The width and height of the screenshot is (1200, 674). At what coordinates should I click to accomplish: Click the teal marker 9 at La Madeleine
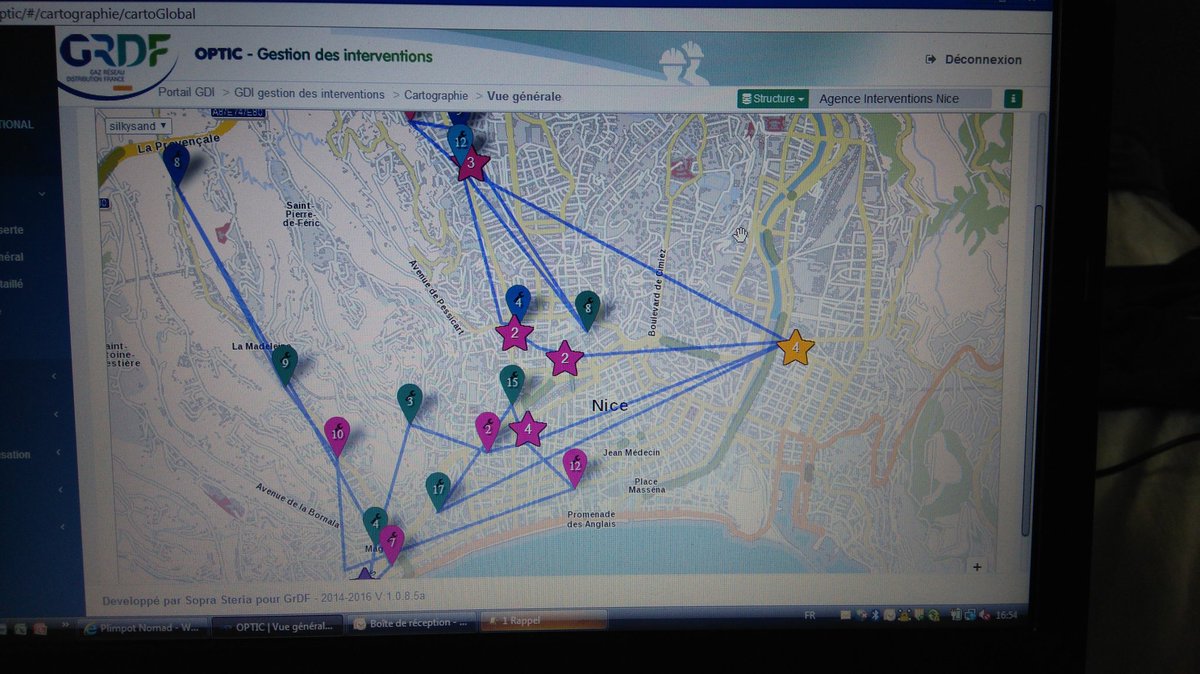tap(284, 361)
